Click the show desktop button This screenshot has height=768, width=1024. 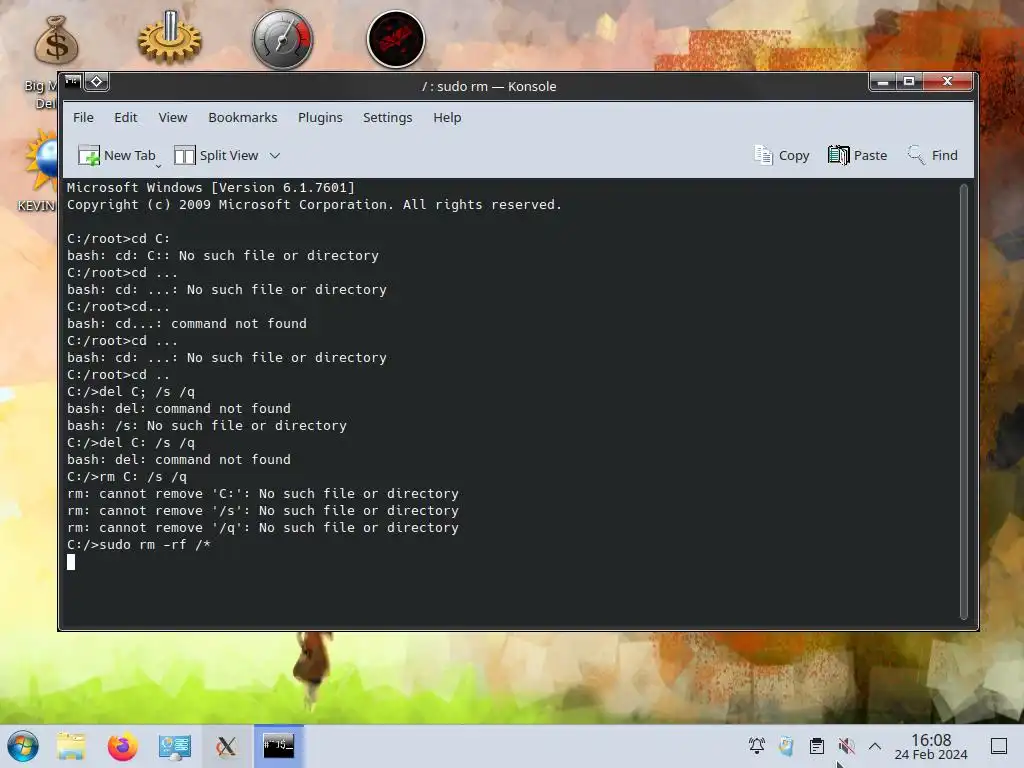point(999,746)
